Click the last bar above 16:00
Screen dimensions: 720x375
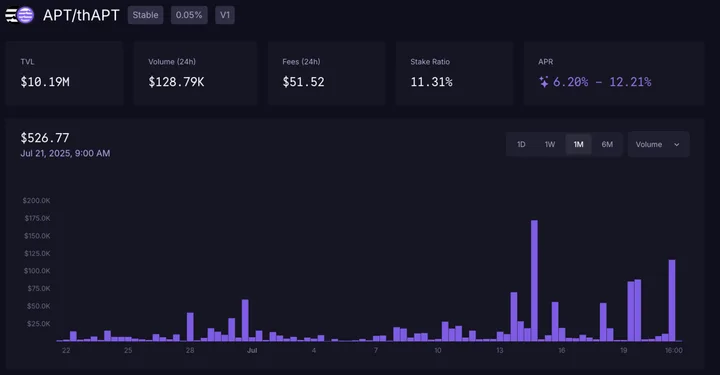tap(672, 300)
